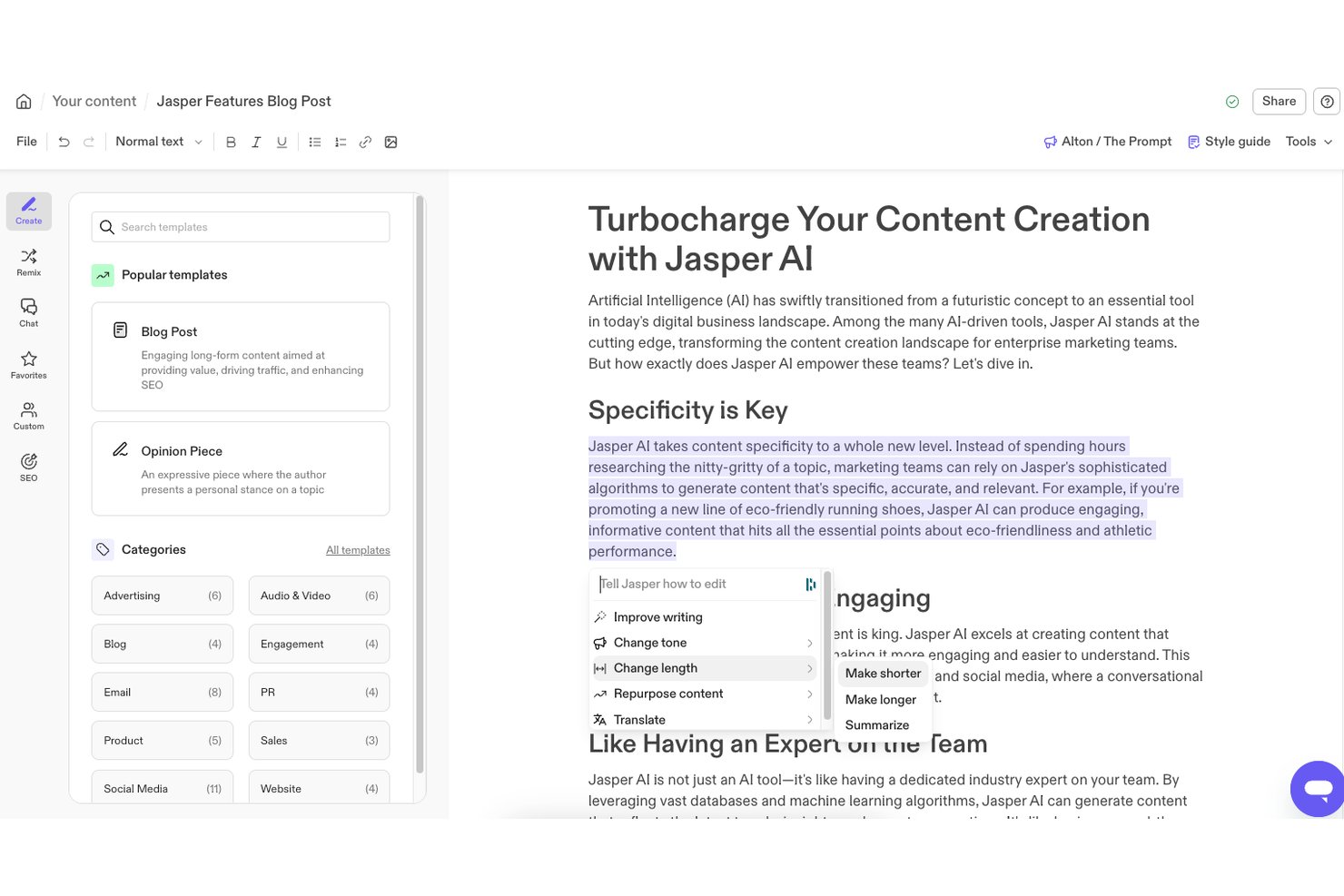Navigate to Your content breadcrumb
This screenshot has height=896, width=1344.
coord(94,102)
